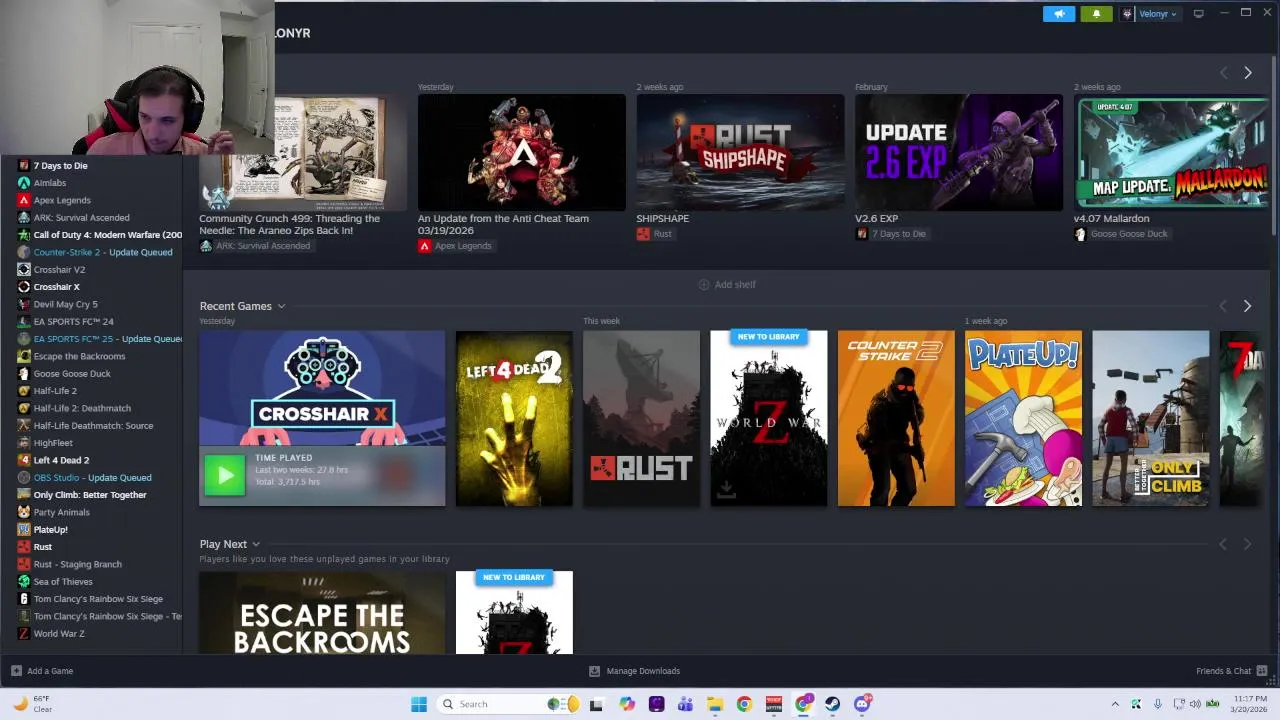Viewport: 1280px width, 720px height.
Task: Expand the Velonyr account dropdown
Action: point(1158,14)
